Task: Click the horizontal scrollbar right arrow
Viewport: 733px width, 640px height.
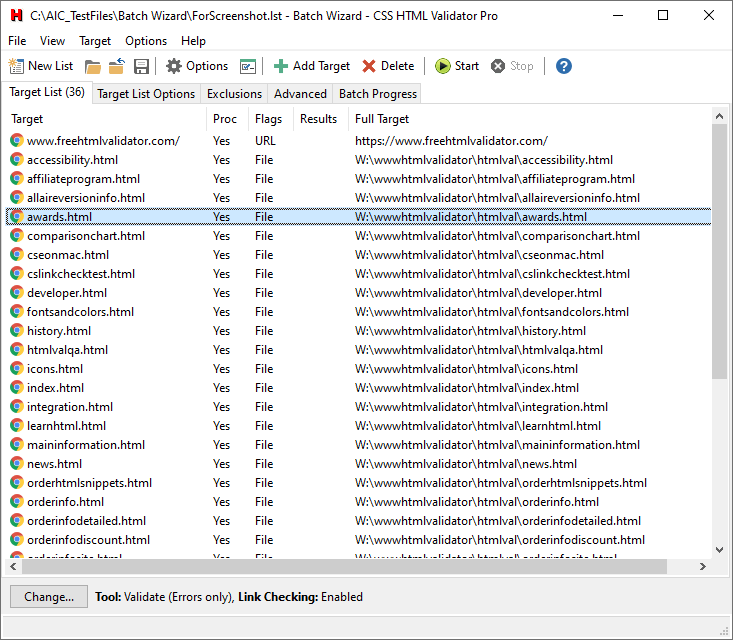Action: point(703,566)
